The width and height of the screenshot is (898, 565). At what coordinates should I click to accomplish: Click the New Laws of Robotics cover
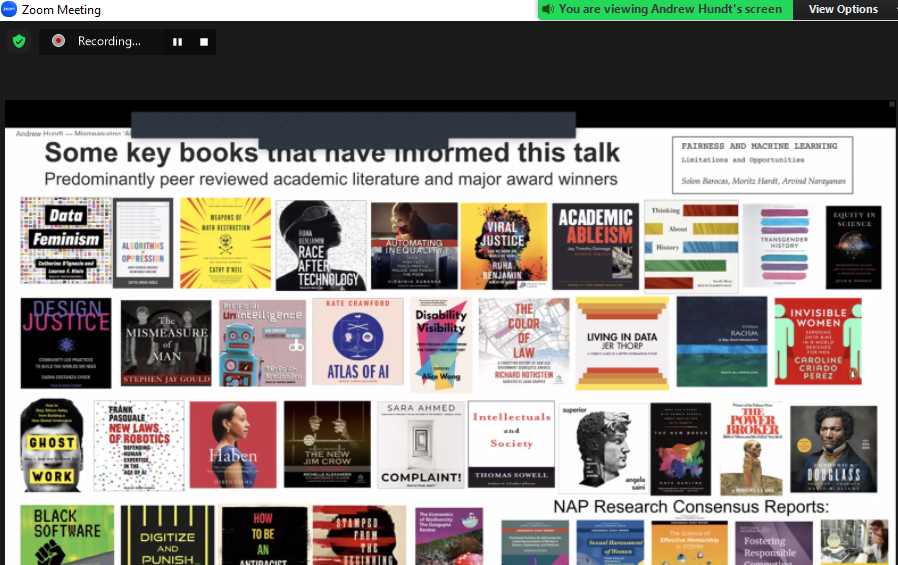tap(139, 445)
